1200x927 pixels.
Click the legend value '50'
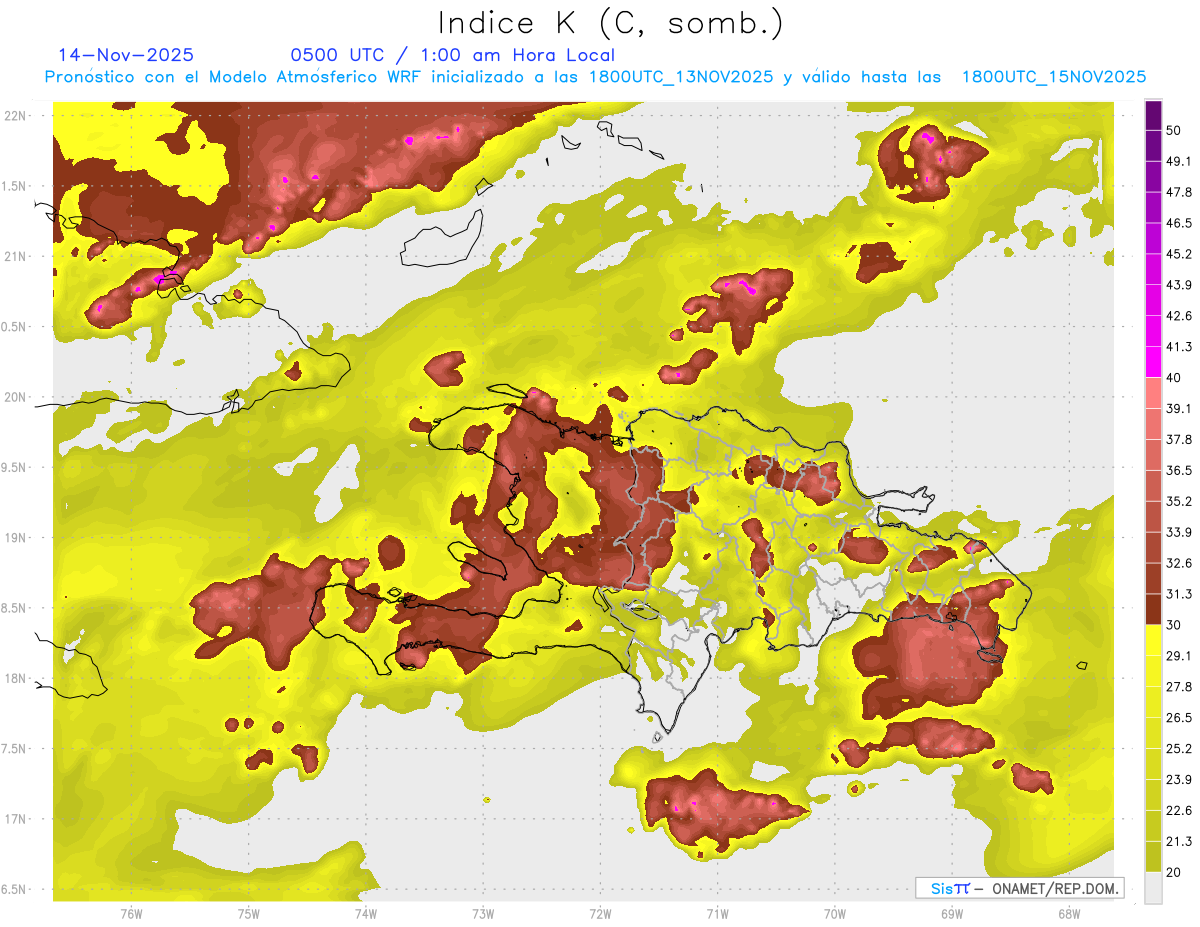point(1174,131)
